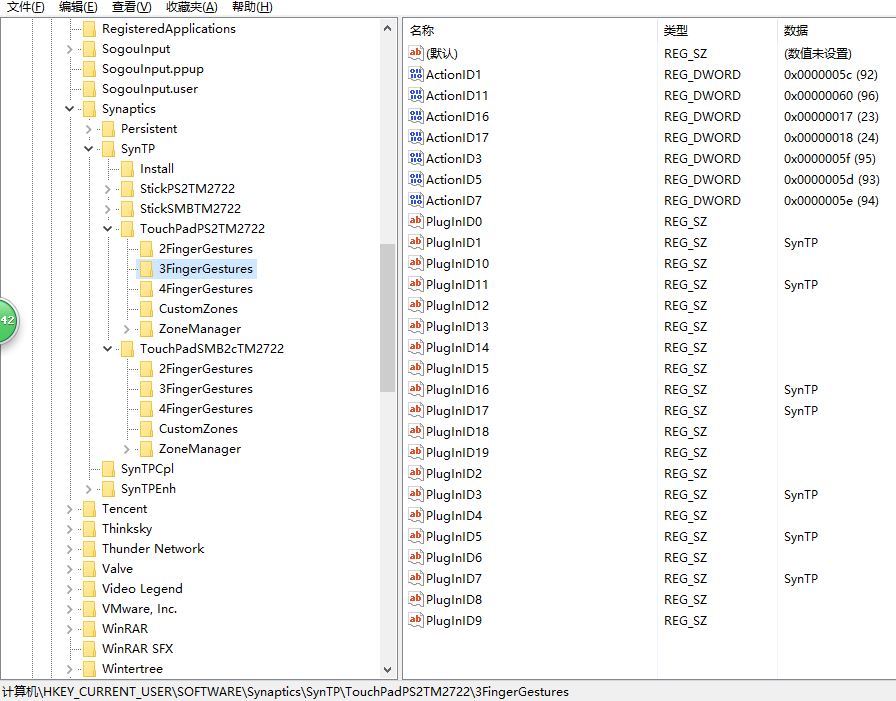Select ZoneManager under TouchPadSMB2cTM2722
This screenshot has height=701, width=896.
pos(200,449)
